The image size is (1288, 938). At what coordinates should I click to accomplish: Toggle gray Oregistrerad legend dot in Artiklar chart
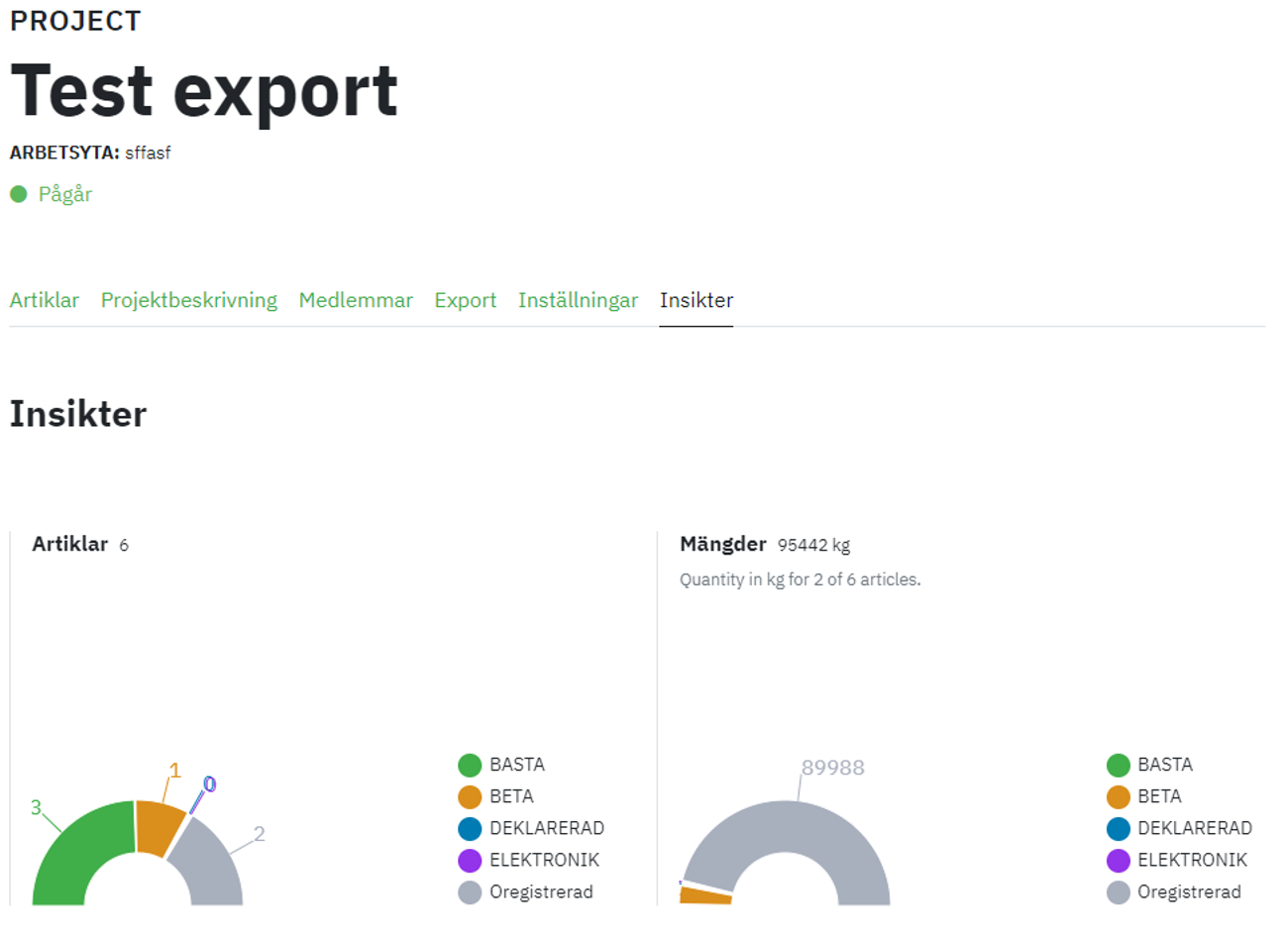(470, 891)
